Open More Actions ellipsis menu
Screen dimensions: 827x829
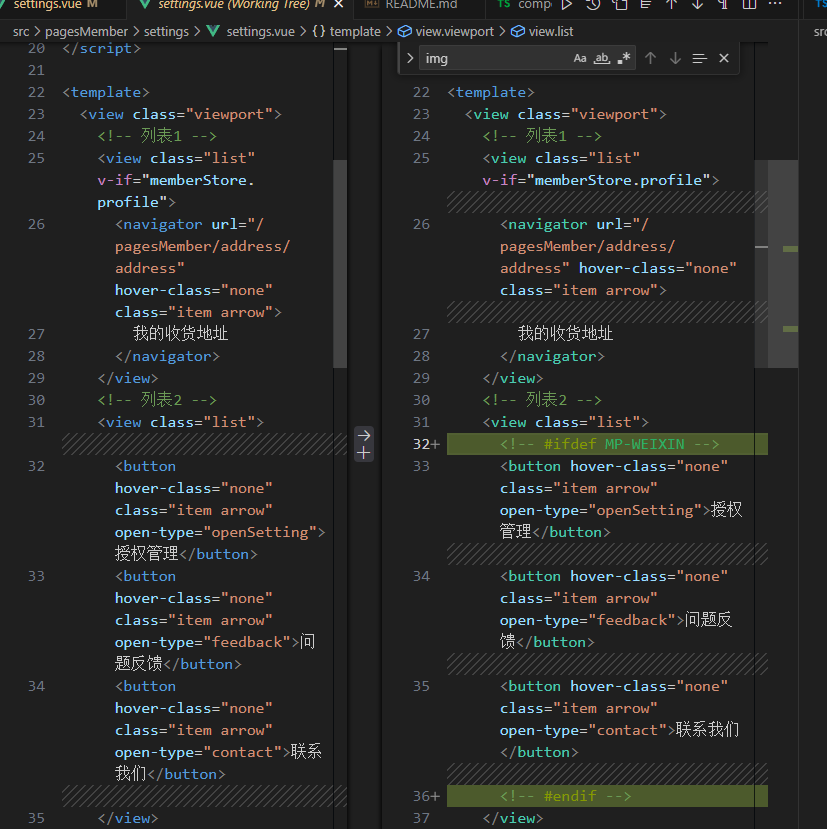point(775,4)
